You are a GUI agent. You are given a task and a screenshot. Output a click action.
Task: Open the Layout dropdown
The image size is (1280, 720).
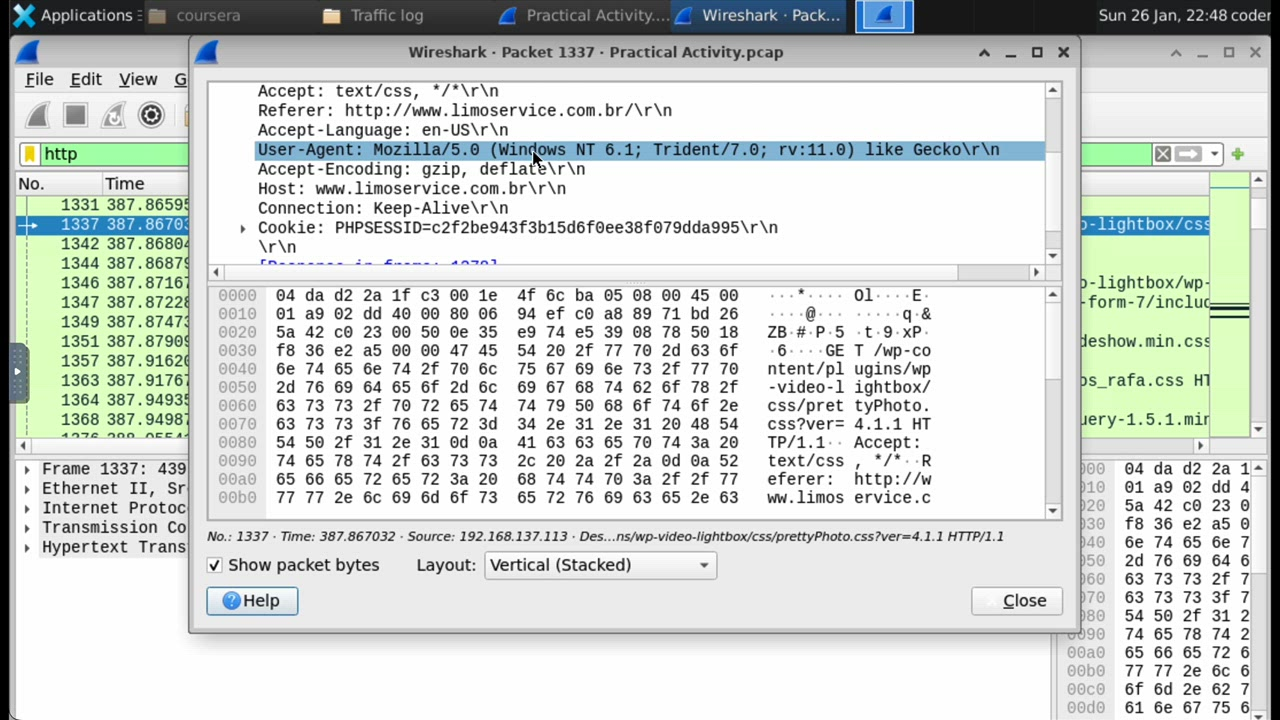pyautogui.click(x=600, y=565)
